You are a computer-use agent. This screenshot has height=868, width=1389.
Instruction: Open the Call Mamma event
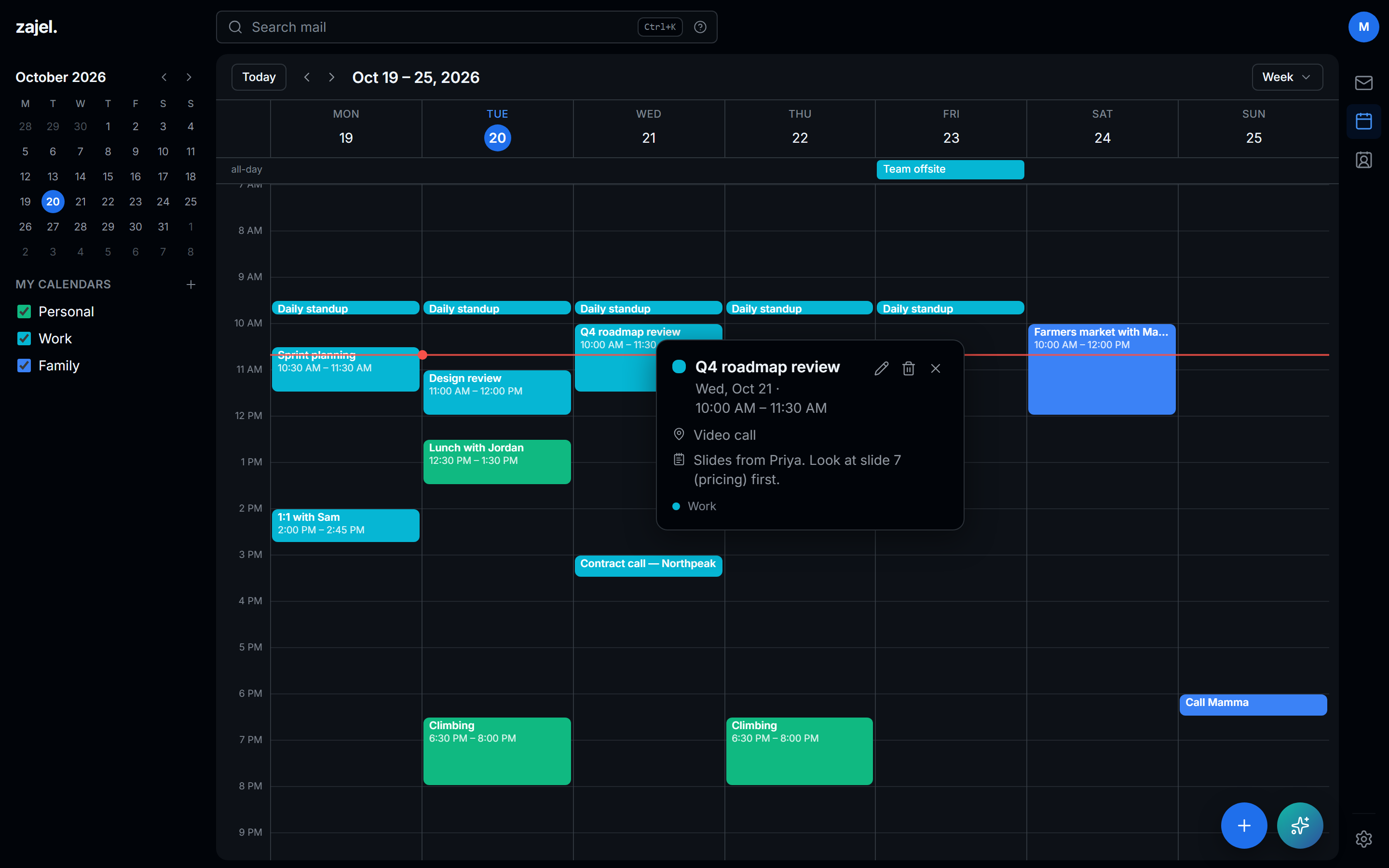point(1253,705)
